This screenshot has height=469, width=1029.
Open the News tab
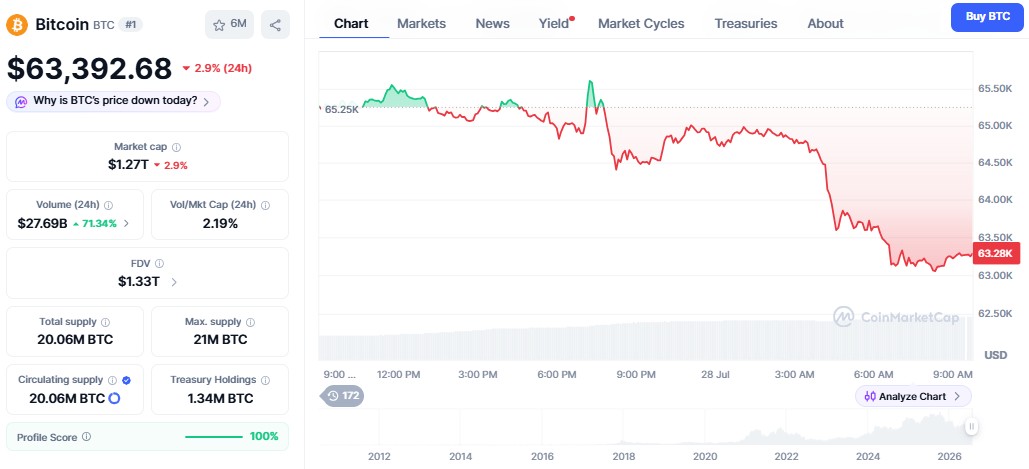click(492, 24)
